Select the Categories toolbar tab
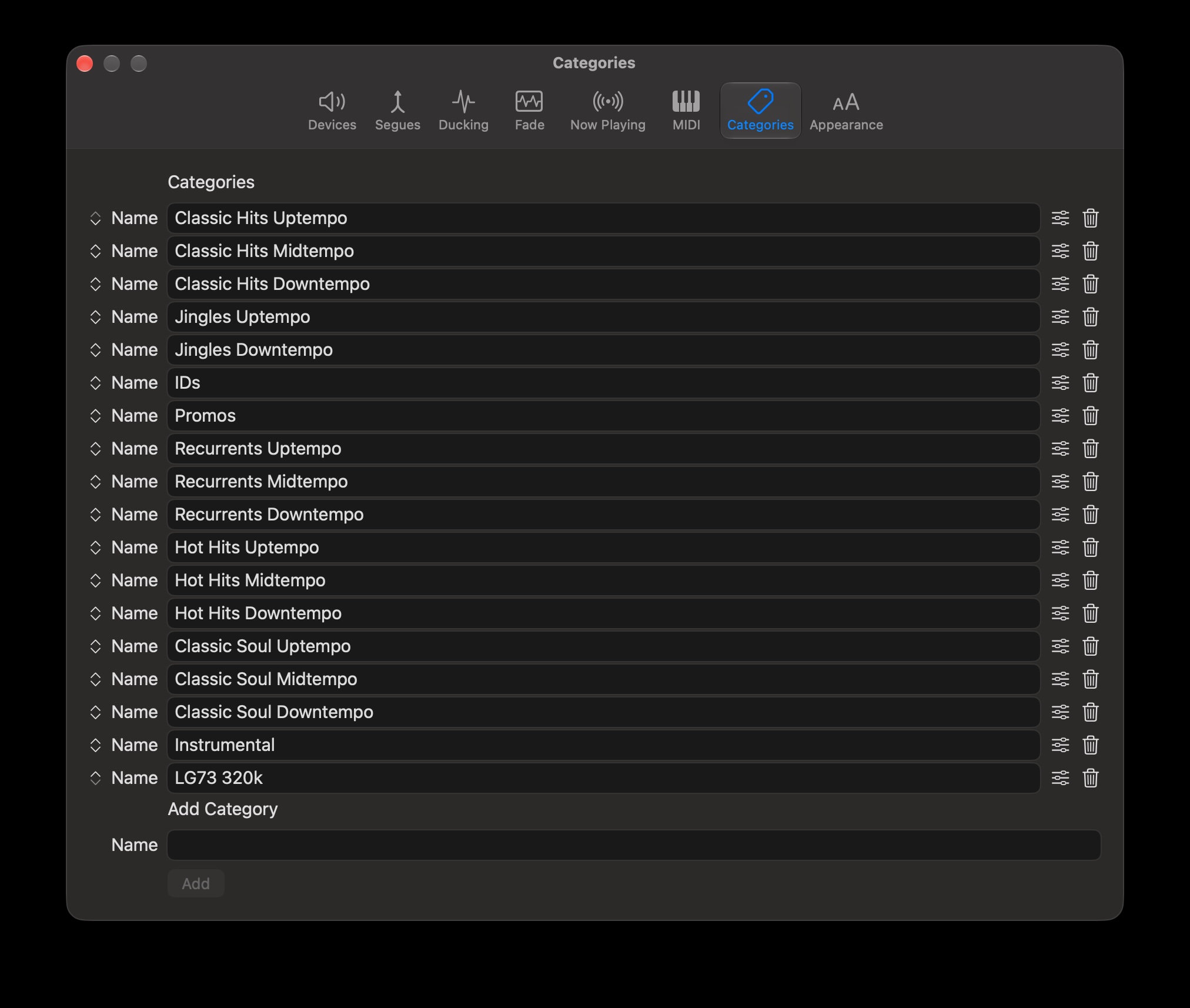The width and height of the screenshot is (1190, 1008). tap(760, 111)
